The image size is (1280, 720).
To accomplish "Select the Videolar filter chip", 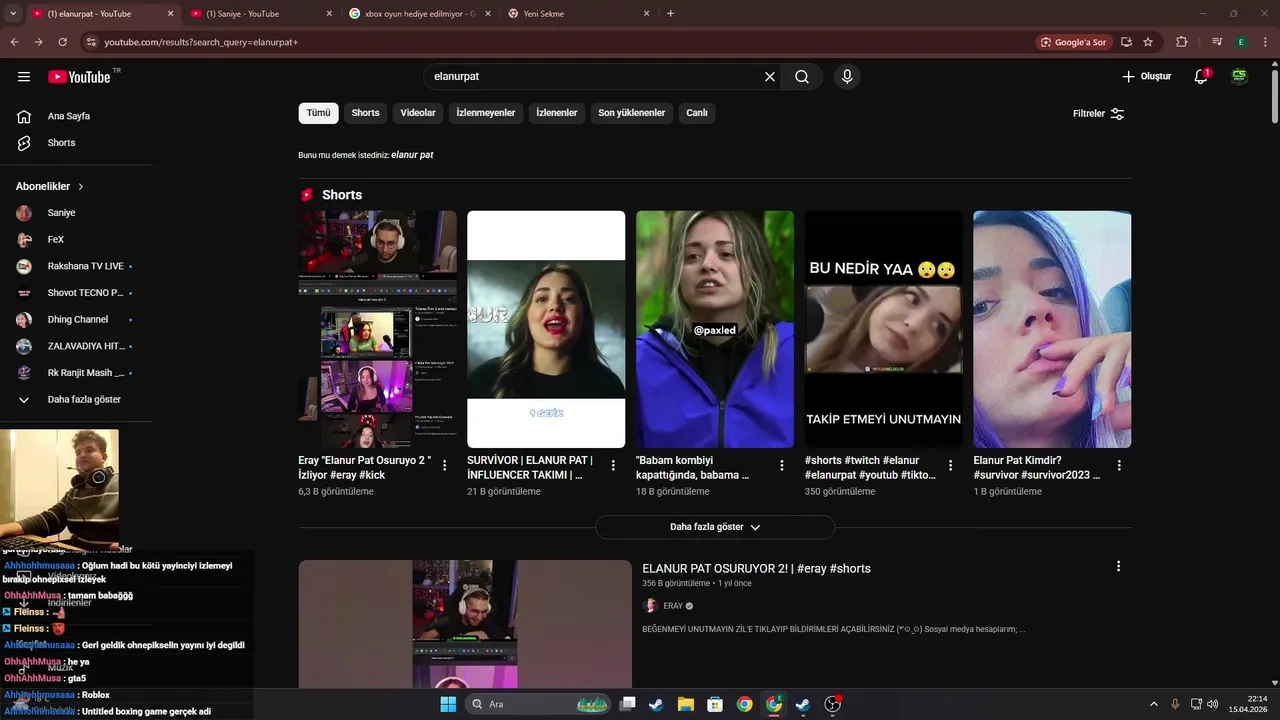I will pos(418,113).
